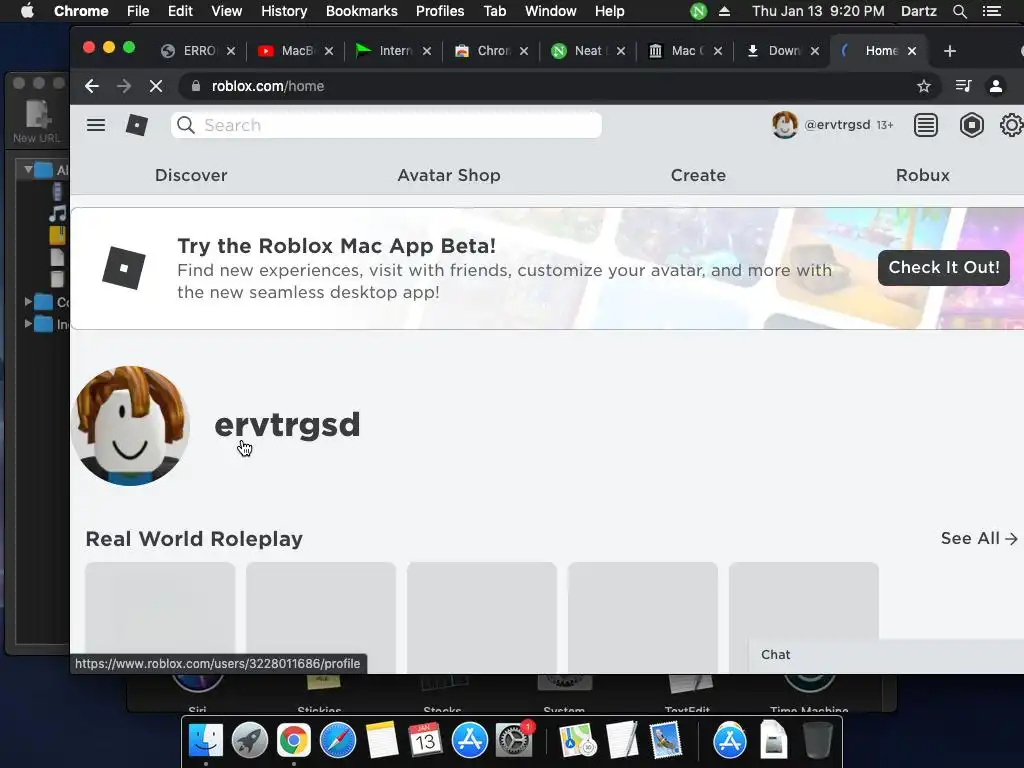Screen dimensions: 1024x768
Task: Open Chrome media control playlist icon
Action: (x=963, y=86)
